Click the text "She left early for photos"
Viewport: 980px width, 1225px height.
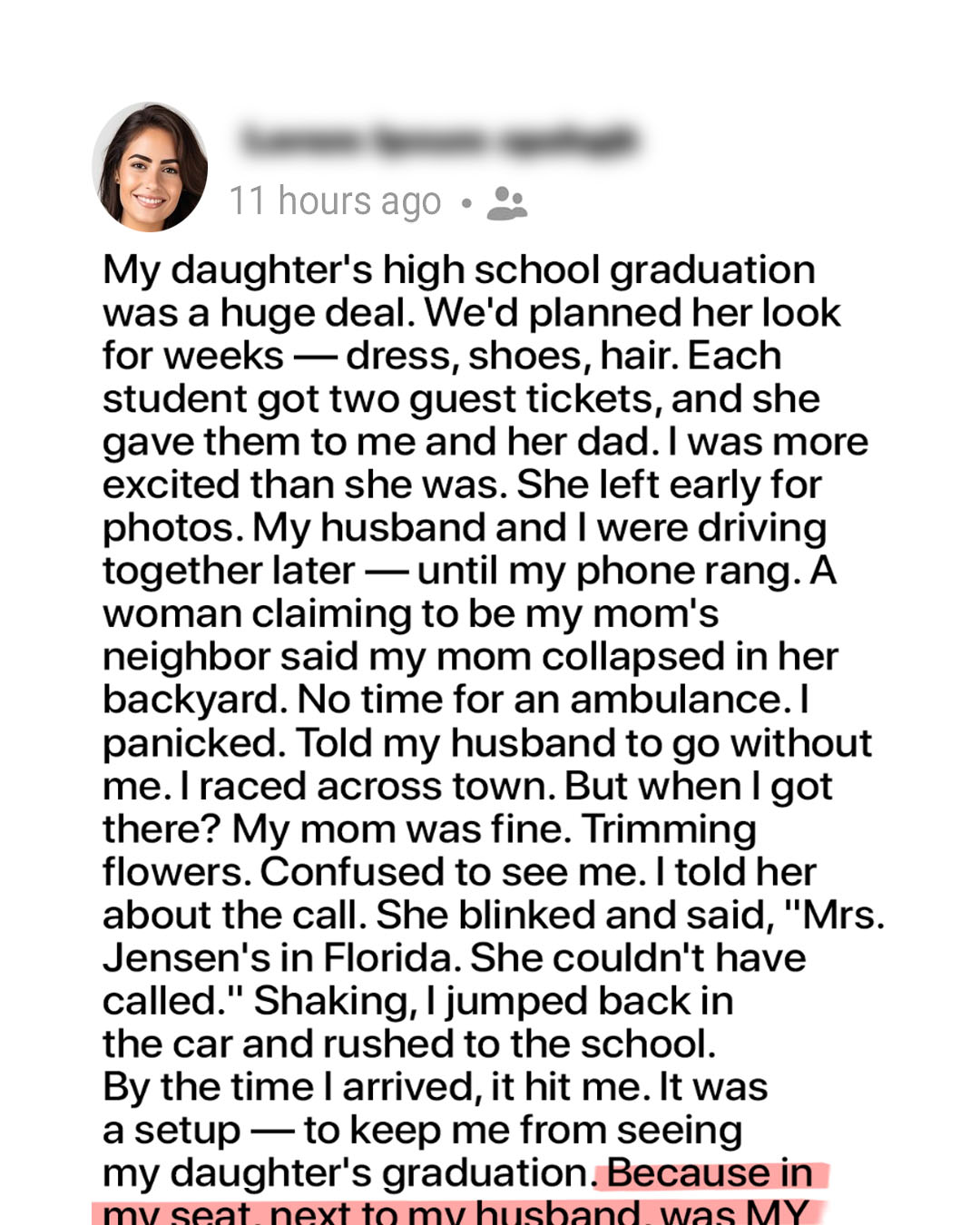[x=463, y=506]
